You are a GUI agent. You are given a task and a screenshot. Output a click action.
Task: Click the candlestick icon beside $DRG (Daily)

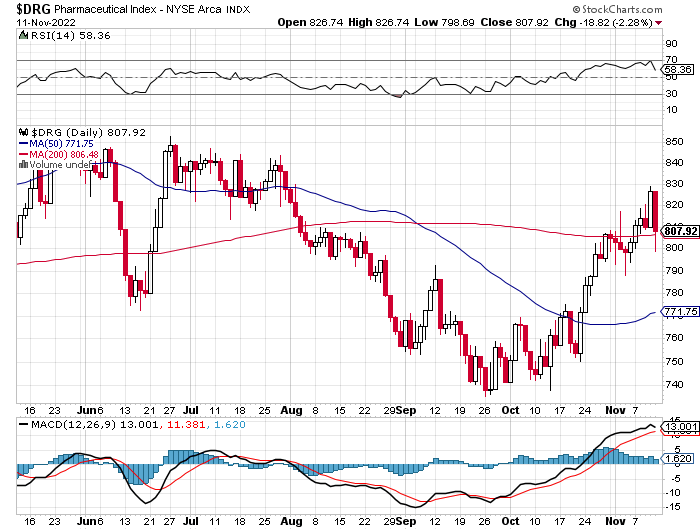pyautogui.click(x=22, y=132)
